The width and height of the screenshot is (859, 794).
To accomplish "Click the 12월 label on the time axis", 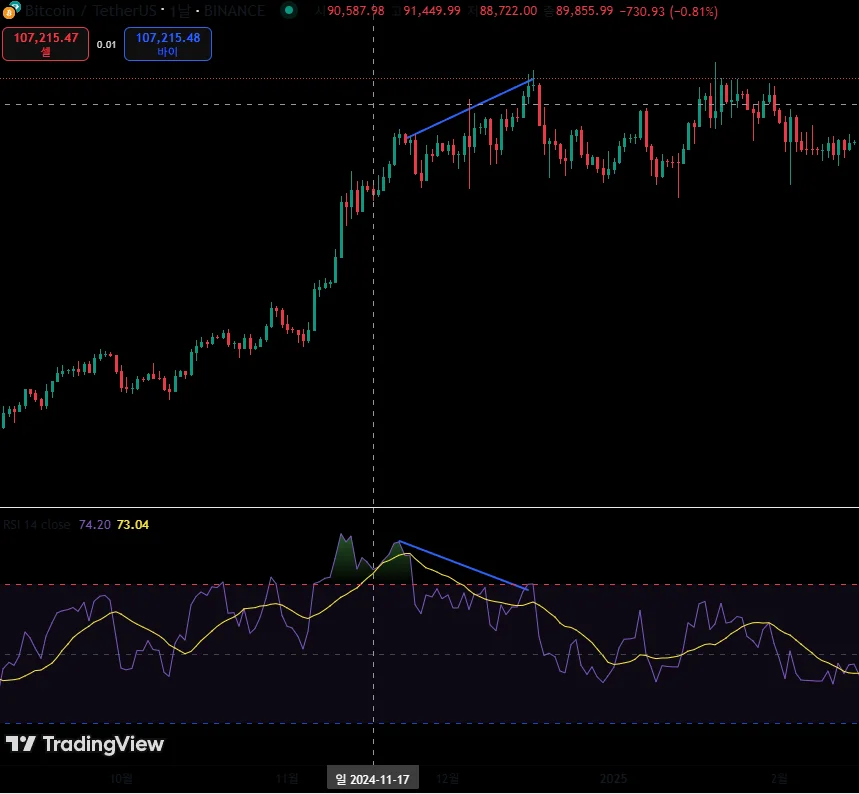I will 448,779.
